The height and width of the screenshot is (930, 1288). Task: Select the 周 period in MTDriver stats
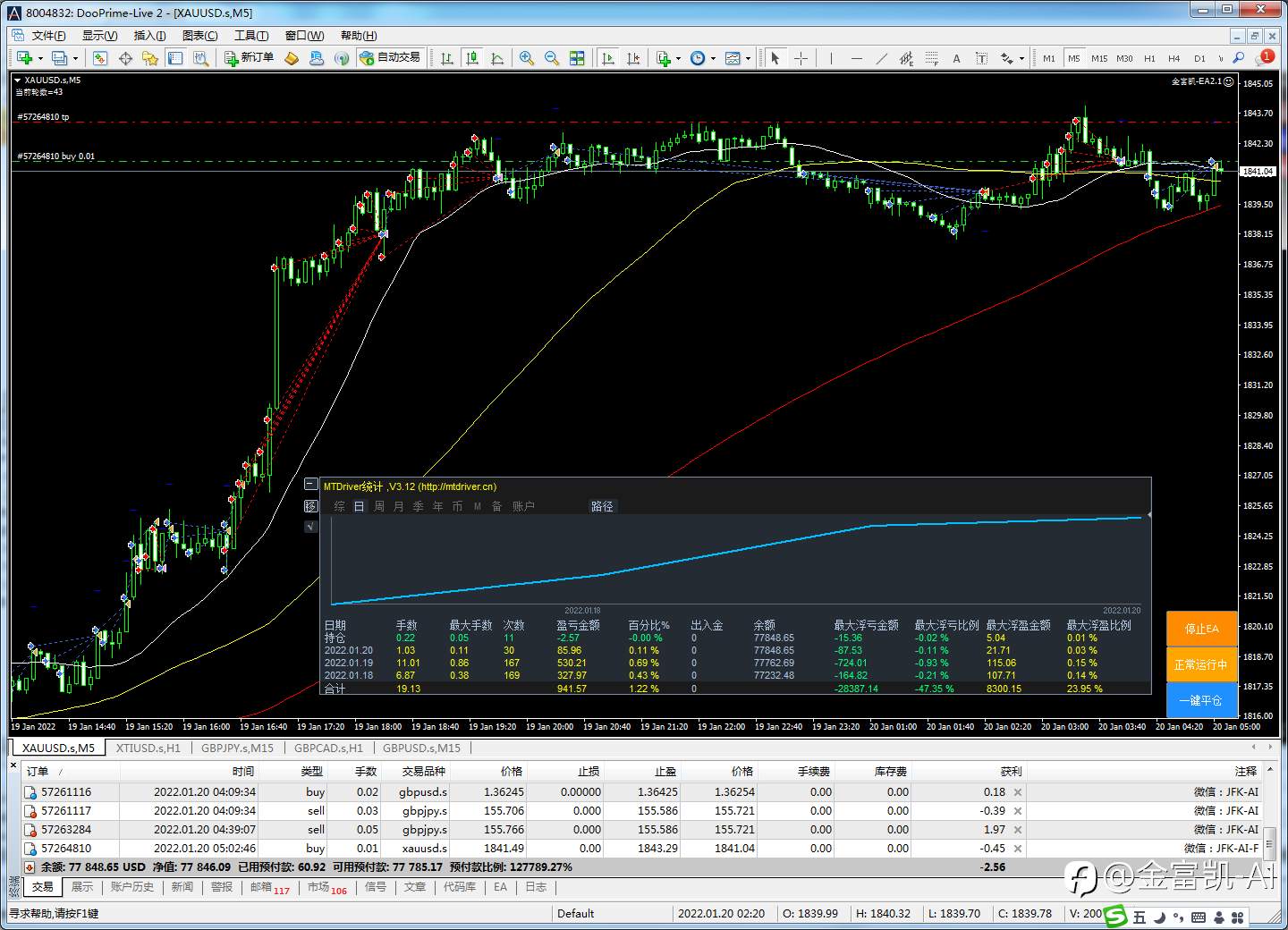point(378,506)
